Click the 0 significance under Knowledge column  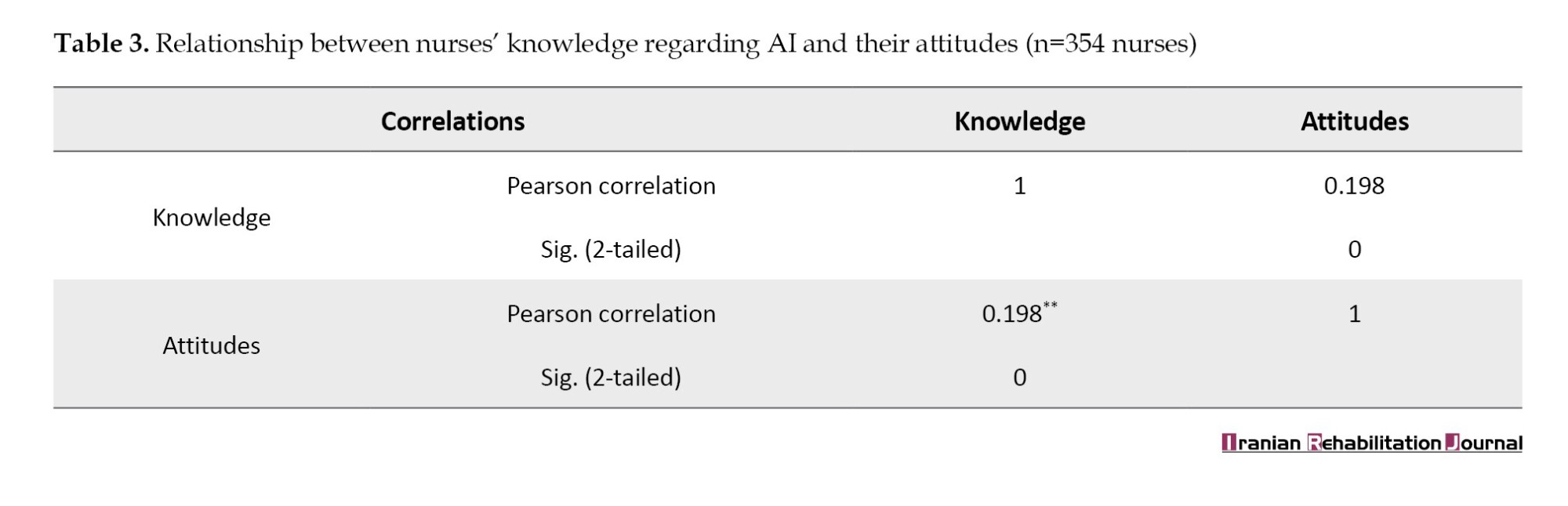coord(1019,378)
